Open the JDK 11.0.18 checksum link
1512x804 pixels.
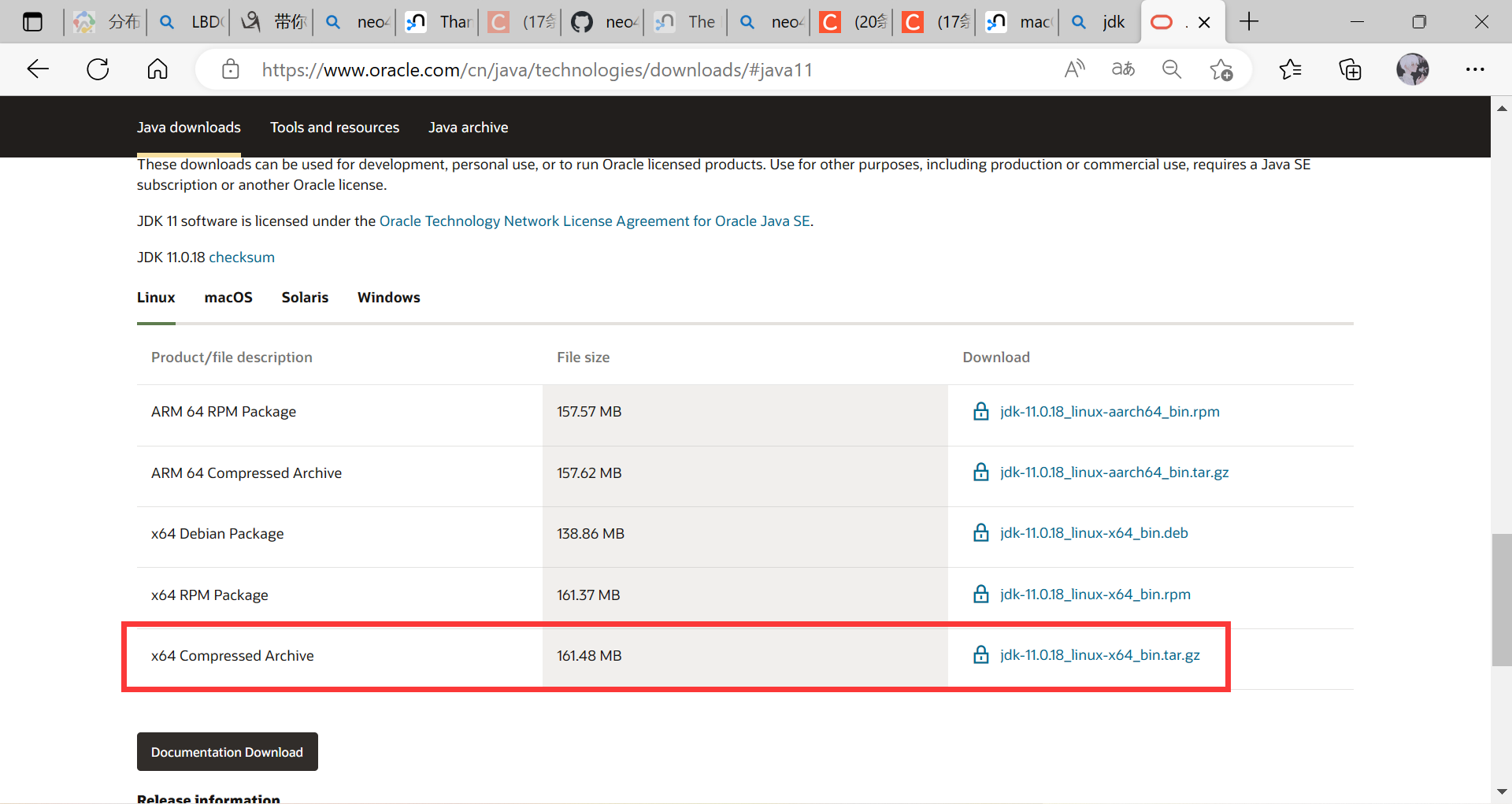(242, 258)
